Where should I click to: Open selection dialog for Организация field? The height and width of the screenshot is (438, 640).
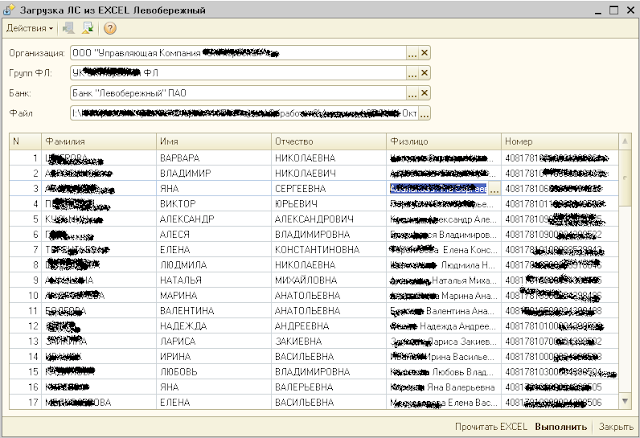pyautogui.click(x=413, y=53)
